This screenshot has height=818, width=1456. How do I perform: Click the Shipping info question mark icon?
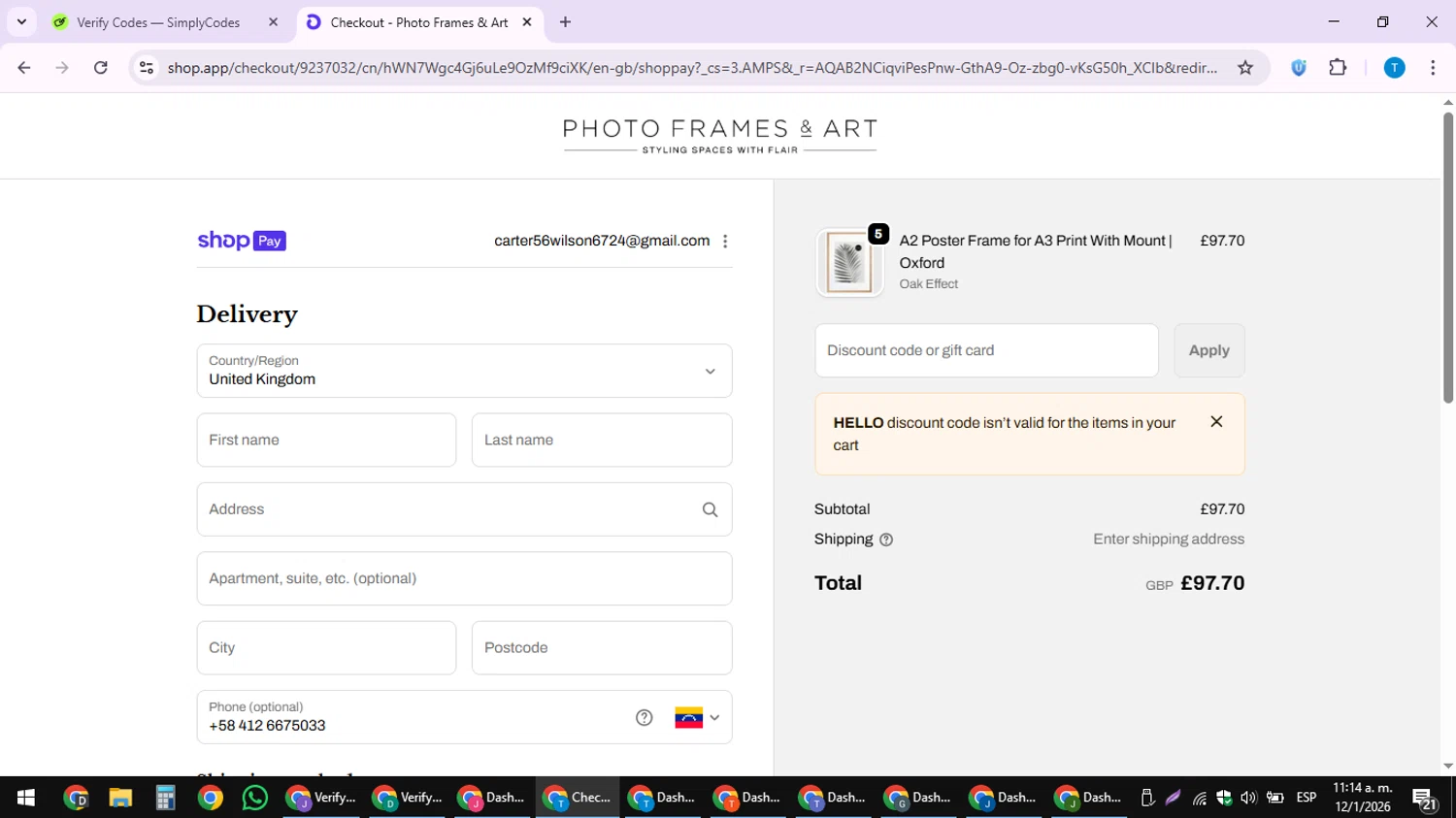coord(885,540)
